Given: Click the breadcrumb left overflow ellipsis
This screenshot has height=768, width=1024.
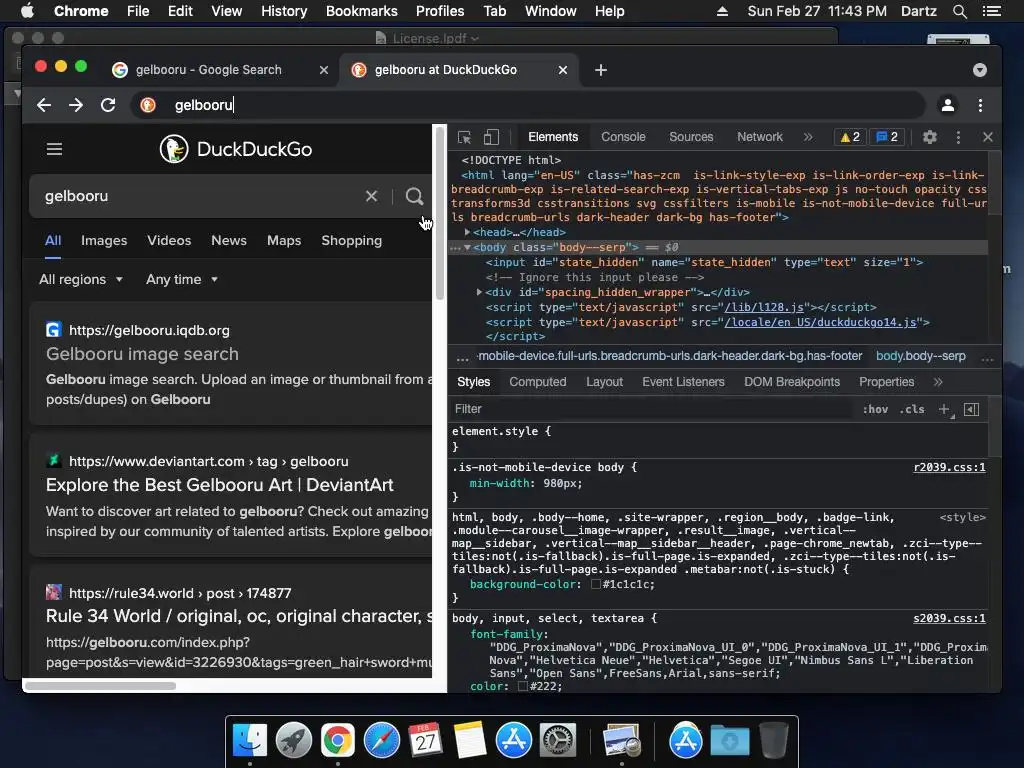Looking at the screenshot, I should [462, 357].
